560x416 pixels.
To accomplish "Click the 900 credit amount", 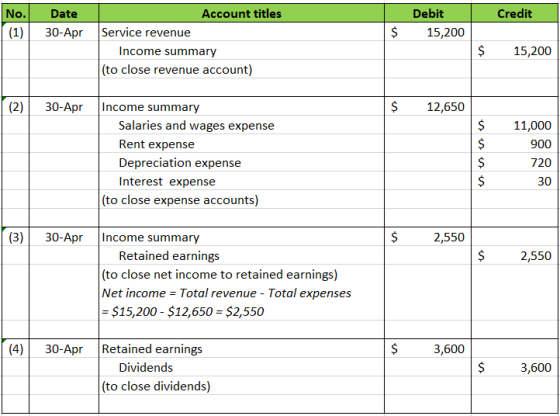I will tap(515, 144).
